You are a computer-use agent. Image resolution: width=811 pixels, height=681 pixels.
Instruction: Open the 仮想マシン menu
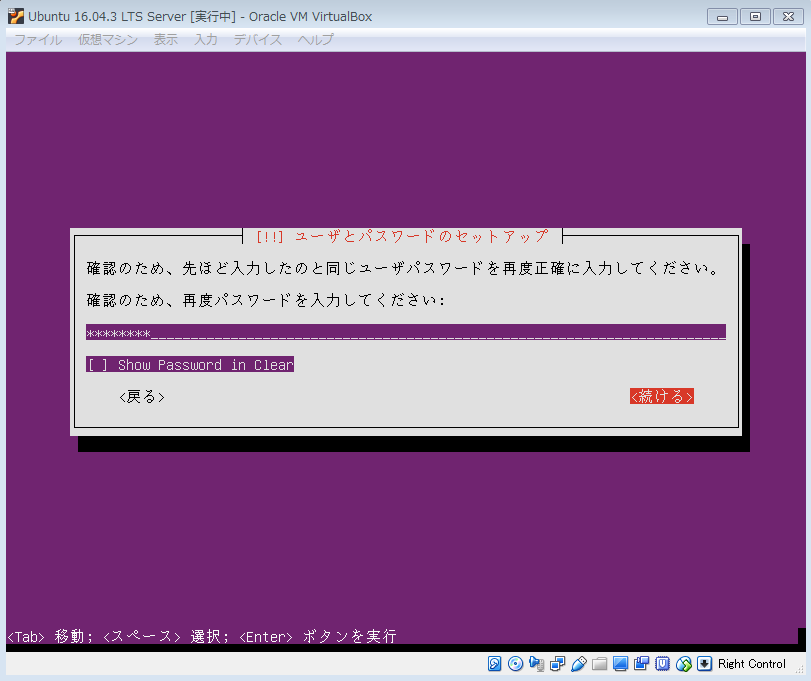pos(108,40)
